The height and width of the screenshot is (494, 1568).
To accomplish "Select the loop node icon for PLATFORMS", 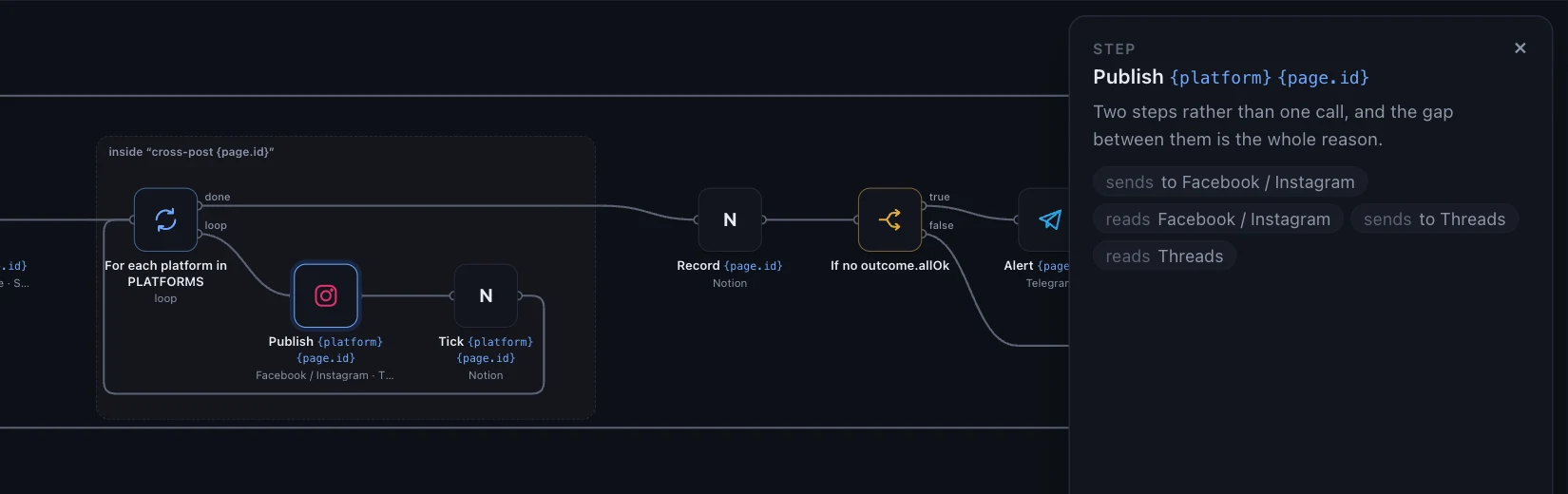I will [x=165, y=219].
